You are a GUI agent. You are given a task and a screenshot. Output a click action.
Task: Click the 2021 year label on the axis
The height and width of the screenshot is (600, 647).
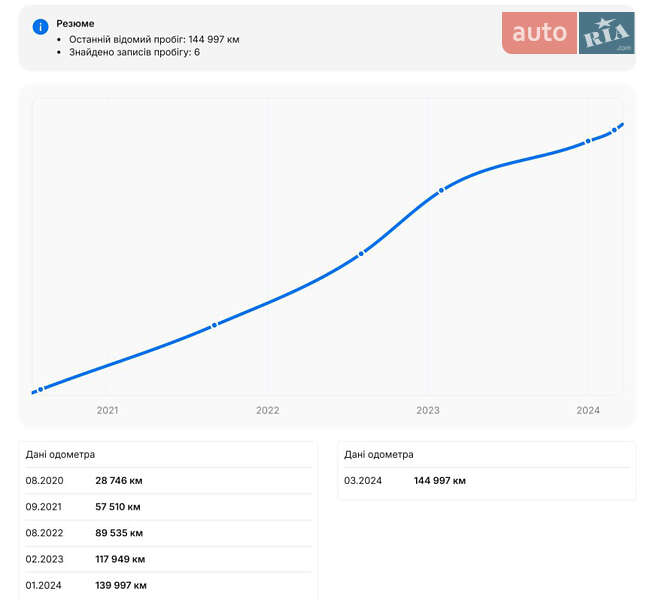(107, 410)
